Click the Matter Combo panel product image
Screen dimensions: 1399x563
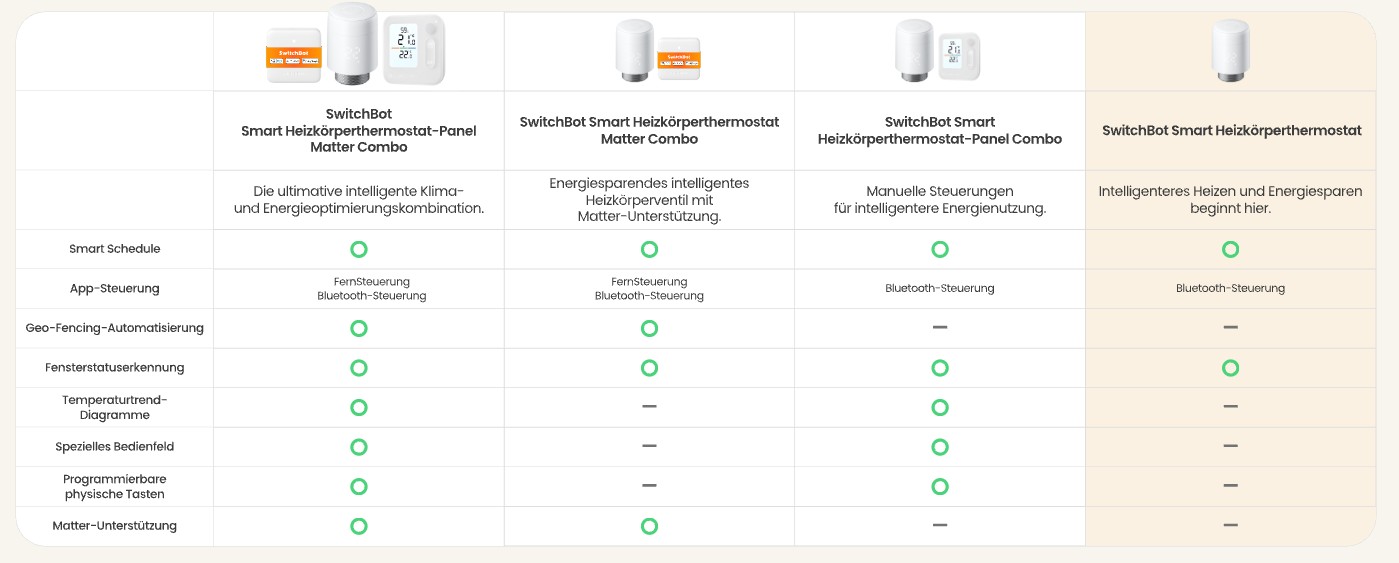(x=358, y=45)
